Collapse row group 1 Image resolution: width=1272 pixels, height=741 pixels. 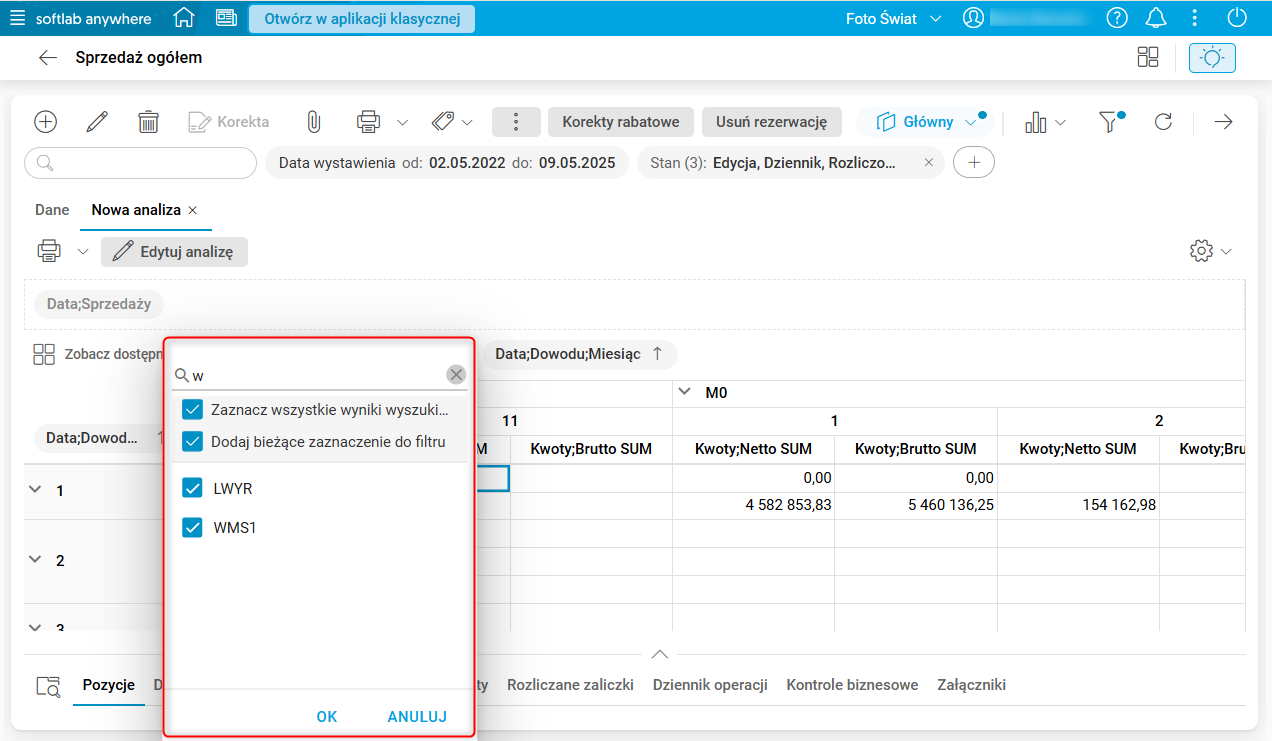tap(36, 490)
